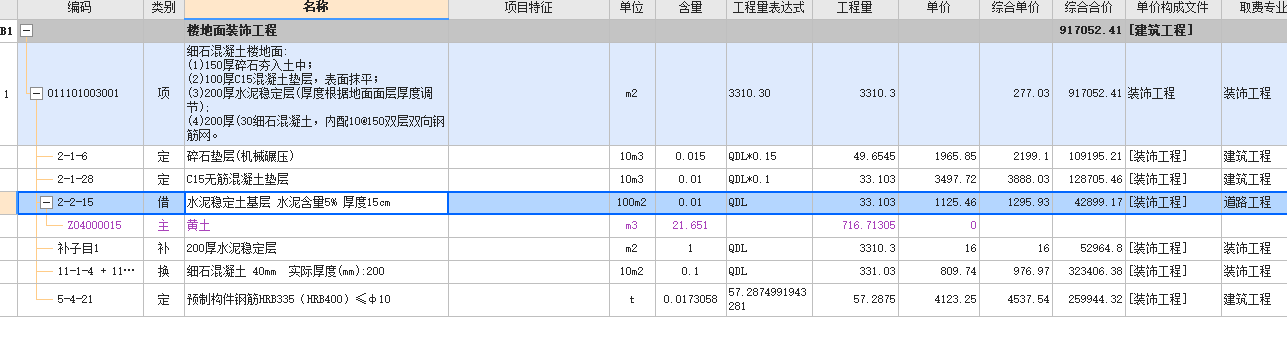The image size is (1287, 364).
Task: Select the 工程量 column header
Action: [854, 8]
